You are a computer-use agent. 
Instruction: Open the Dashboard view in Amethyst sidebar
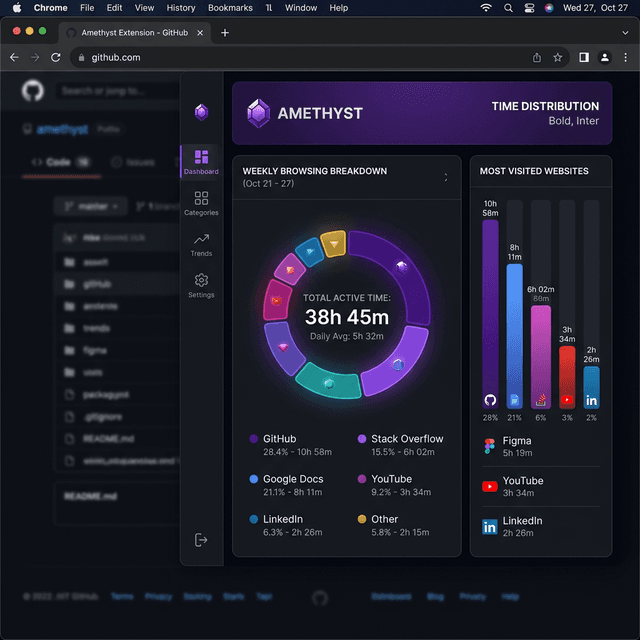201,161
